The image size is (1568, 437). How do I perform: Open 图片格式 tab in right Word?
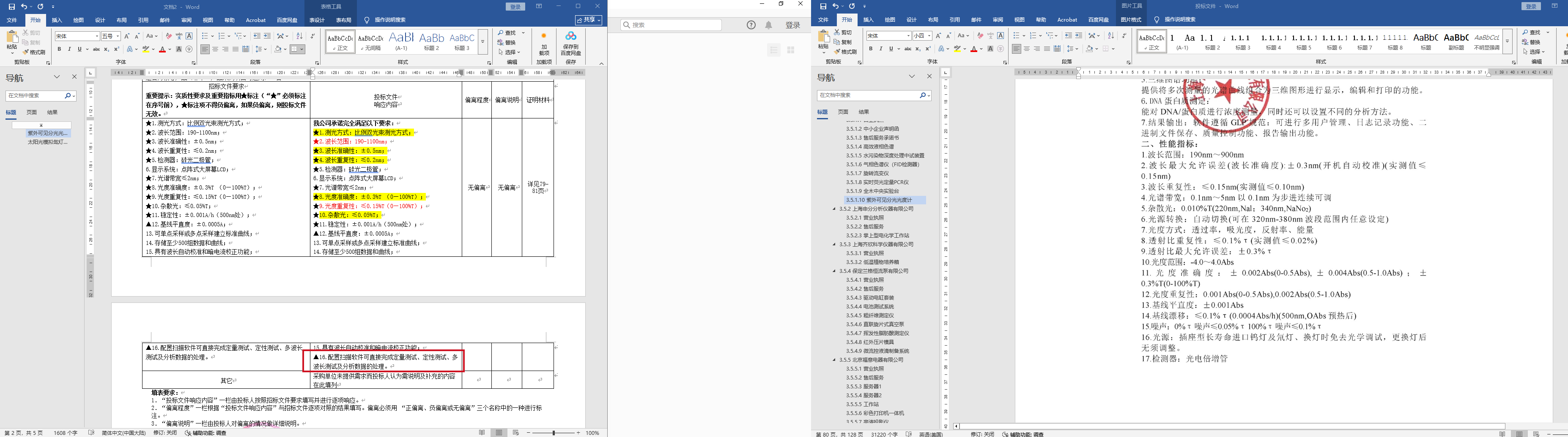tap(1130, 20)
